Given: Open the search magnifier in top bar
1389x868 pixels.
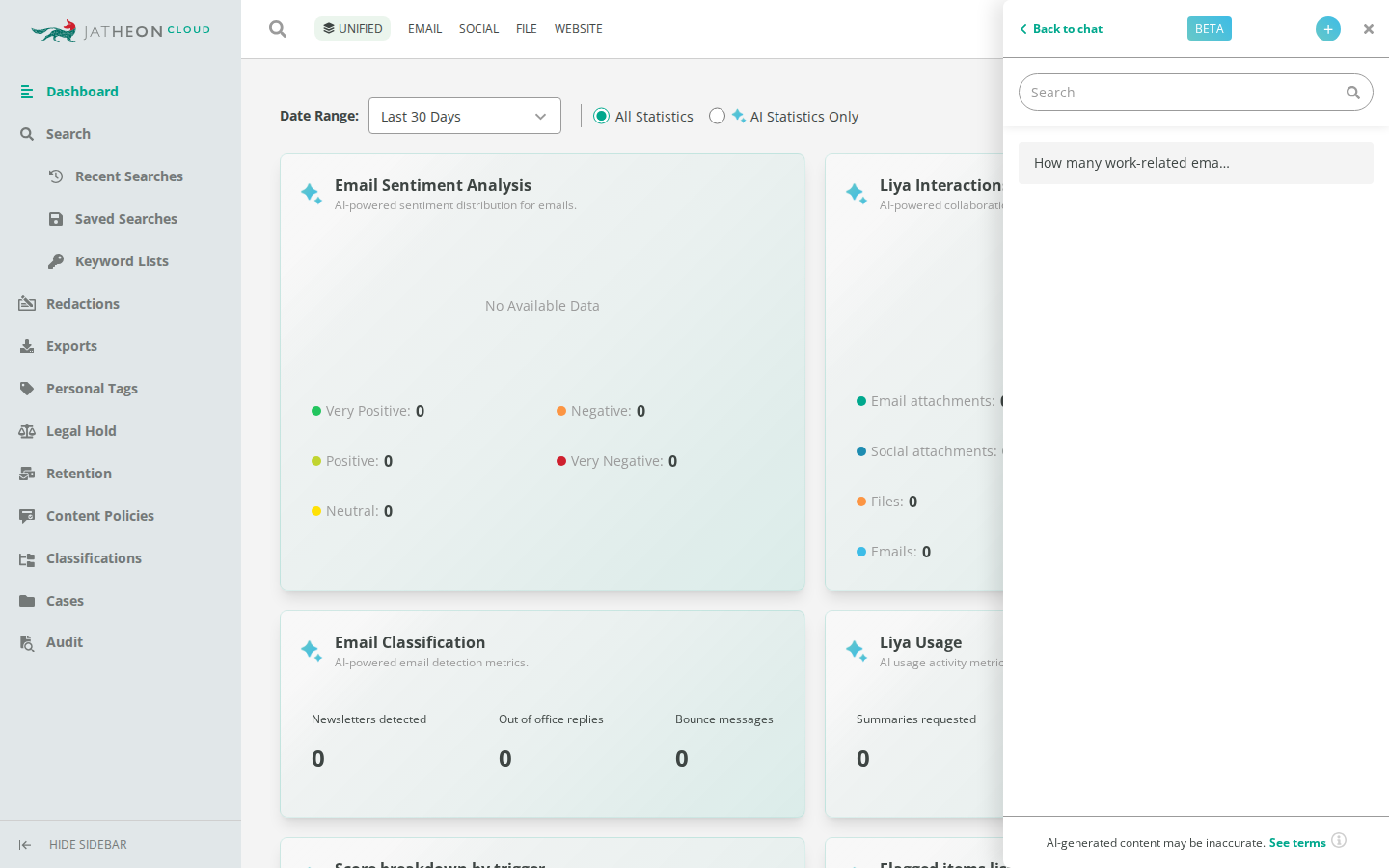Looking at the screenshot, I should click(x=278, y=29).
